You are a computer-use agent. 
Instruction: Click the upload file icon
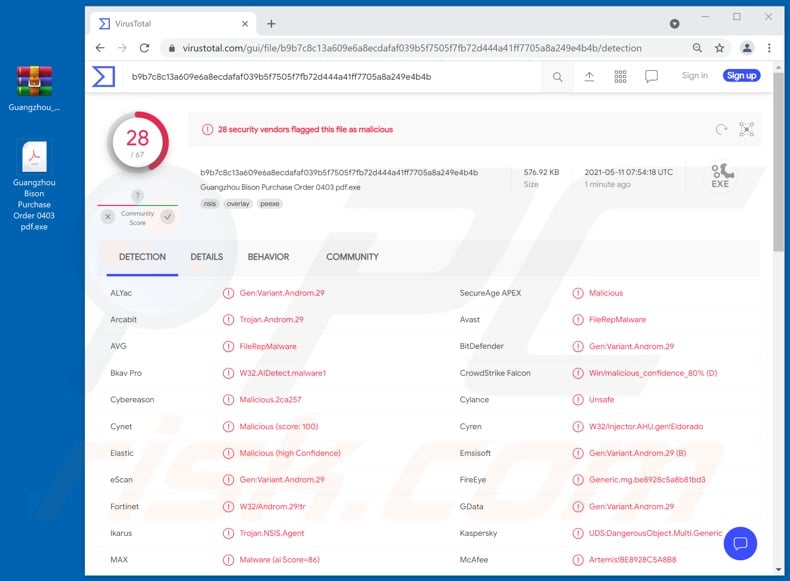tap(589, 77)
